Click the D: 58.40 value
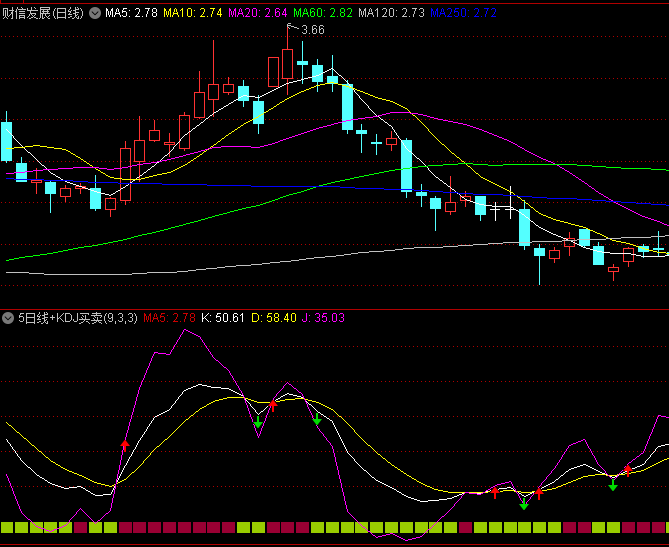The image size is (669, 547). [273, 318]
